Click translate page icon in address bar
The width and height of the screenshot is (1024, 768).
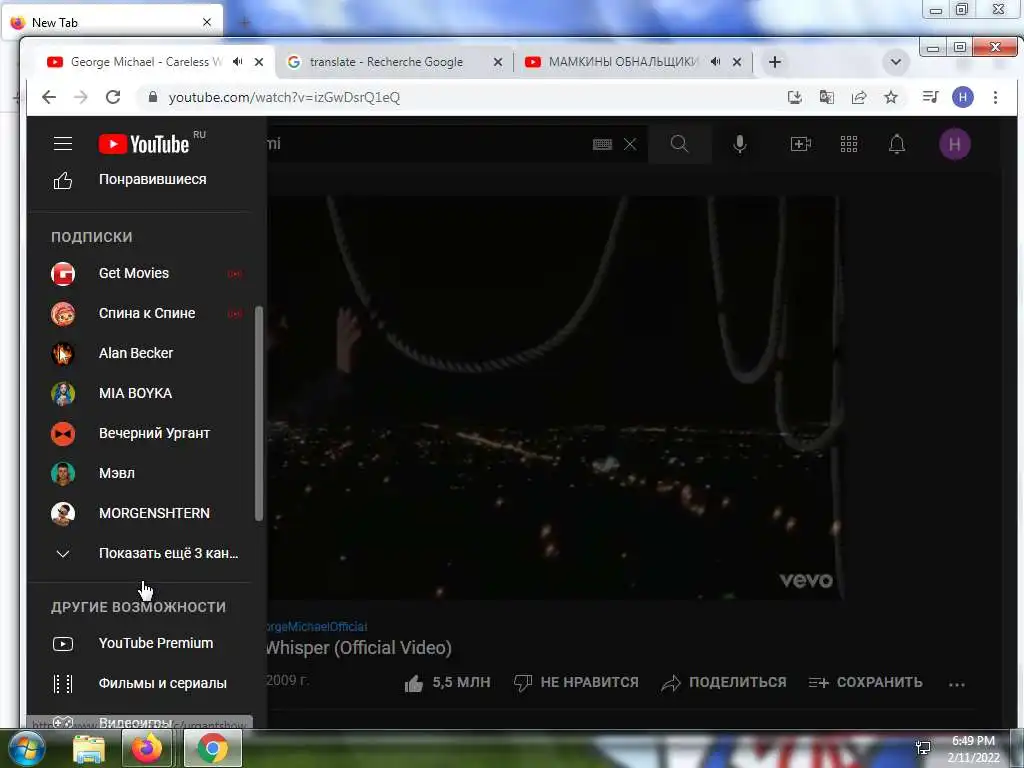pos(827,97)
